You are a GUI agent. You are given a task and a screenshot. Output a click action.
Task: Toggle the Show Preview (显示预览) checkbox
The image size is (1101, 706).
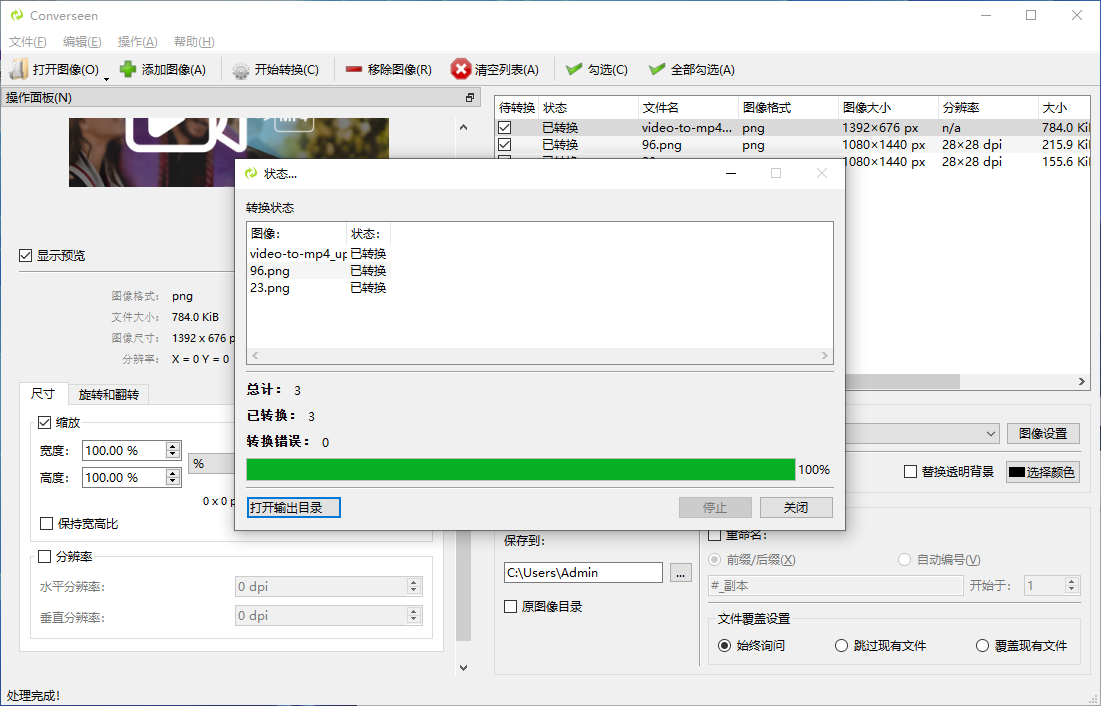point(26,256)
